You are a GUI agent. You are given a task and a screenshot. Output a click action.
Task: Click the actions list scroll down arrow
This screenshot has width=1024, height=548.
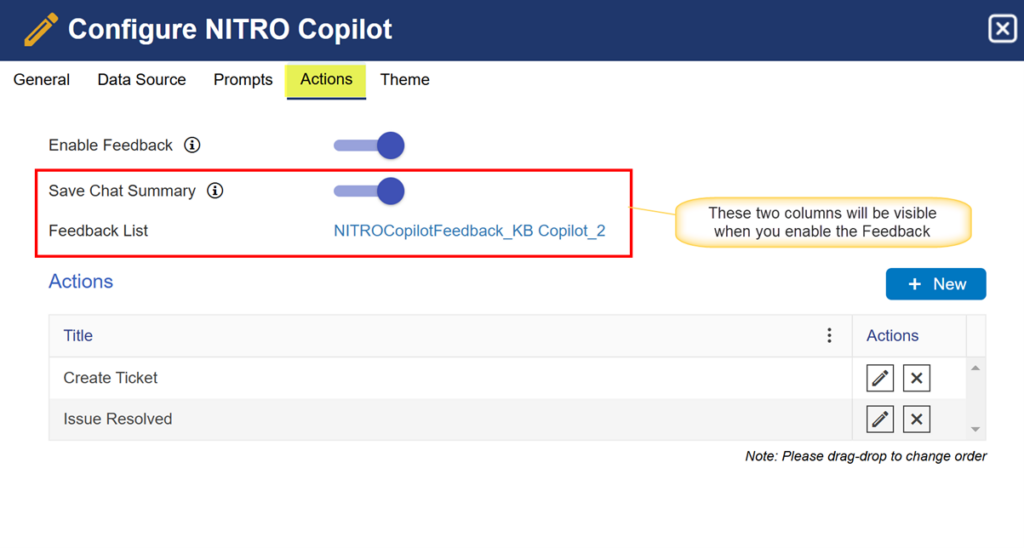point(976,429)
